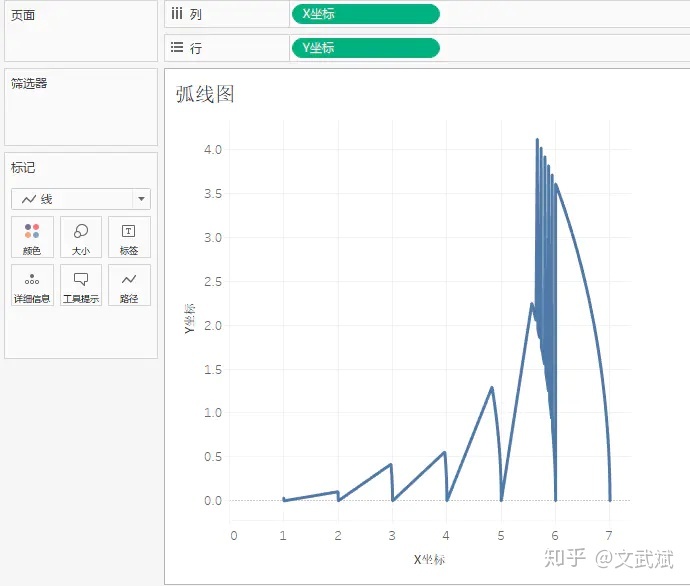The image size is (690, 586).
Task: Click the 筛选器 filters shelf header
Action: tap(29, 83)
